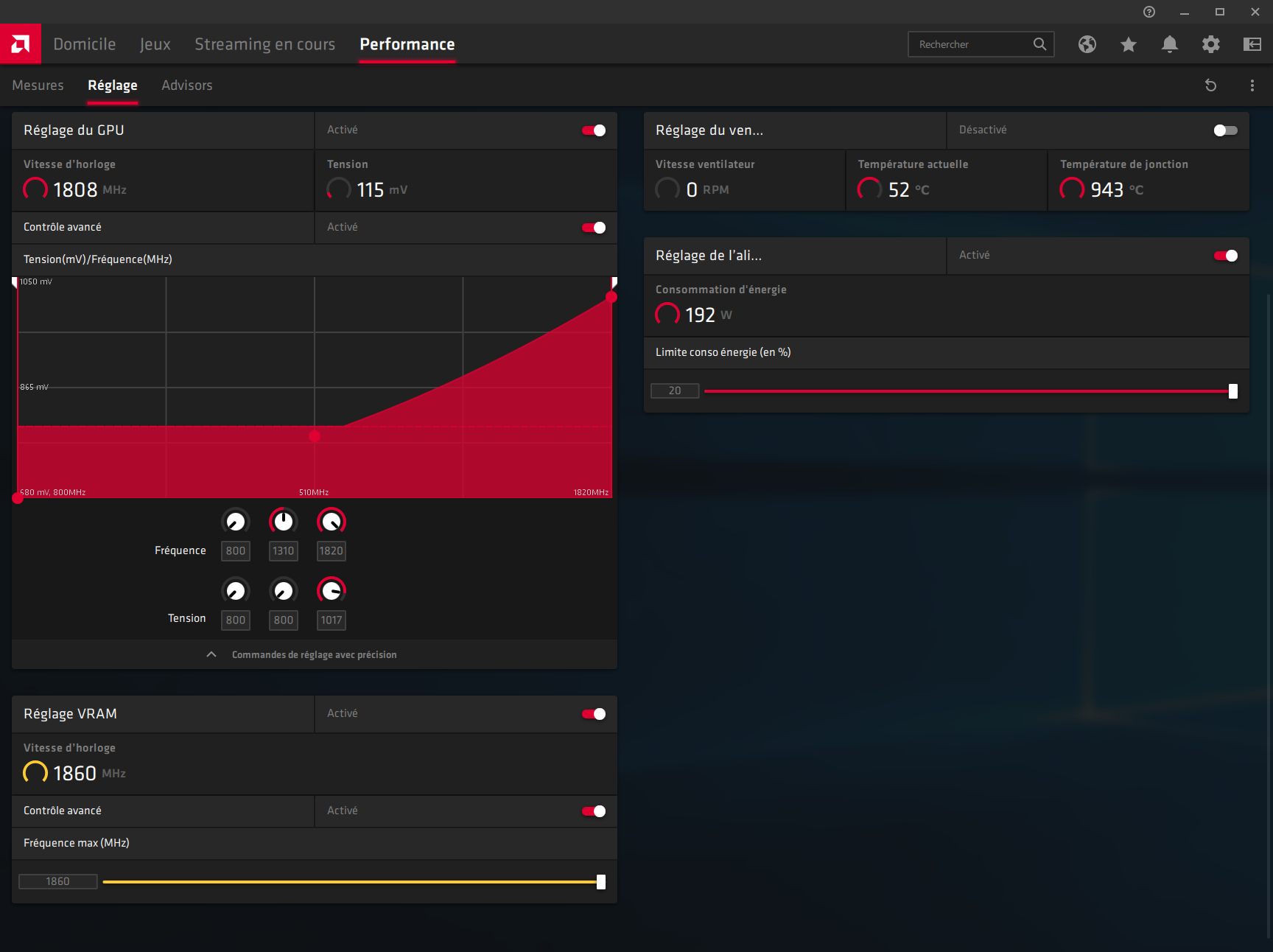This screenshot has width=1273, height=952.
Task: Open the Advisors tab
Action: 187,85
